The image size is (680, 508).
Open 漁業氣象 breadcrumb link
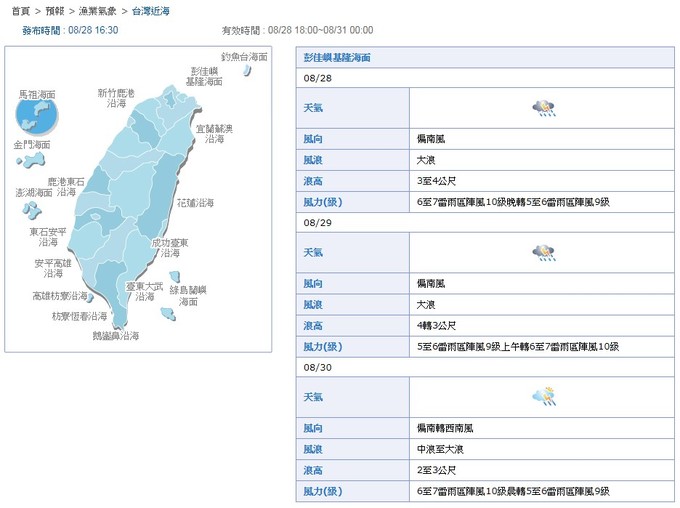tap(97, 10)
